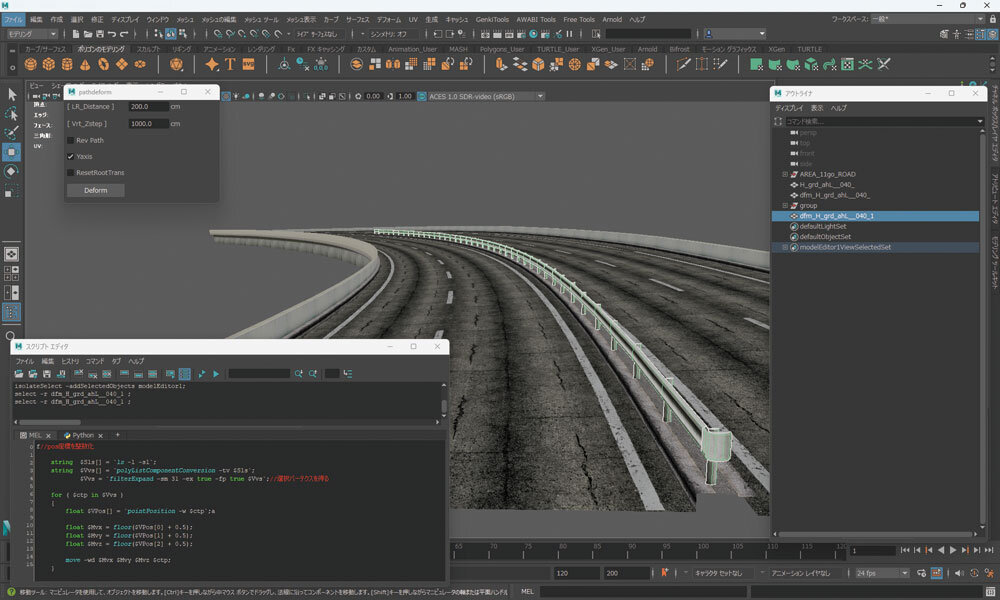Expand the AREA_11go_ROAD node in Outliner
Screen dimensions: 1000x600
click(785, 174)
